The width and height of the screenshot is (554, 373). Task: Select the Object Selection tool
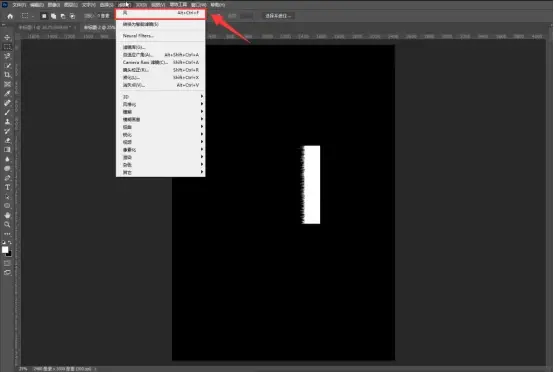pyautogui.click(x=7, y=65)
